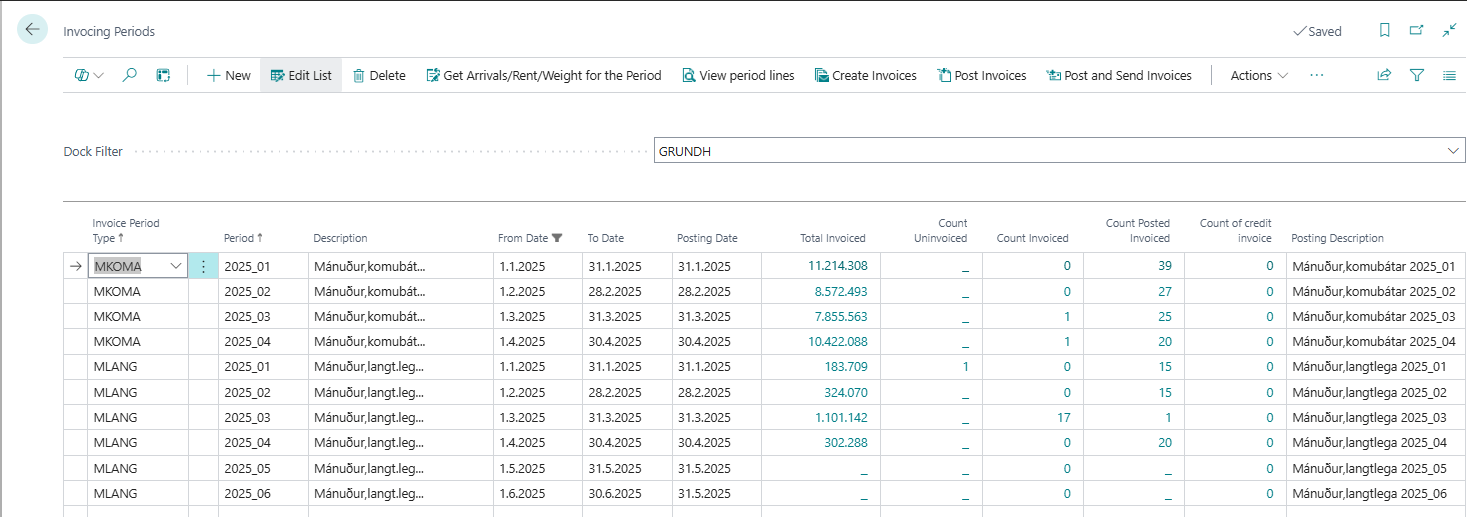Click Post and Send Invoices

(x=1118, y=75)
